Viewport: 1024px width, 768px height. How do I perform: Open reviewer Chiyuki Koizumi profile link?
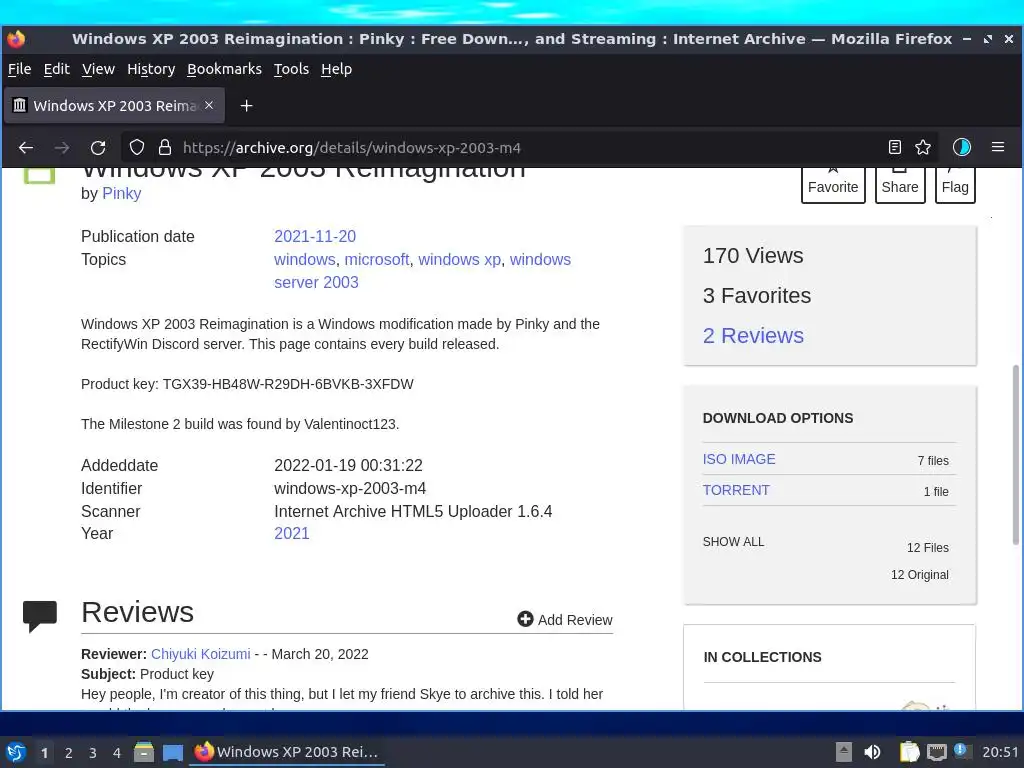pos(200,654)
